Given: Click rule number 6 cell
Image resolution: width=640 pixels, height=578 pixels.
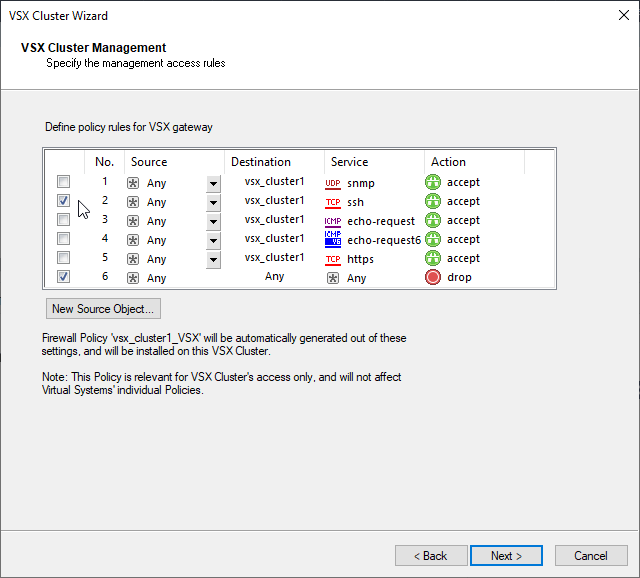Looking at the screenshot, I should point(105,276).
